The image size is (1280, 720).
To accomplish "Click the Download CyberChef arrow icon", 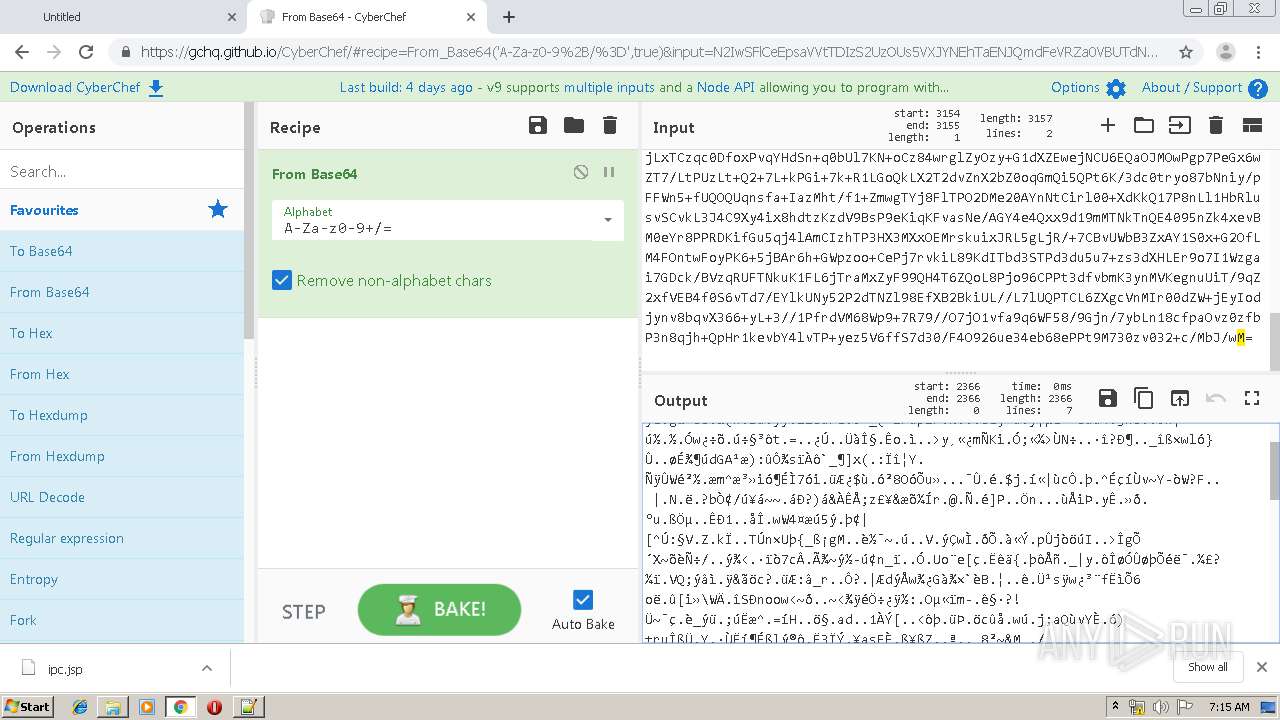I will click(156, 88).
